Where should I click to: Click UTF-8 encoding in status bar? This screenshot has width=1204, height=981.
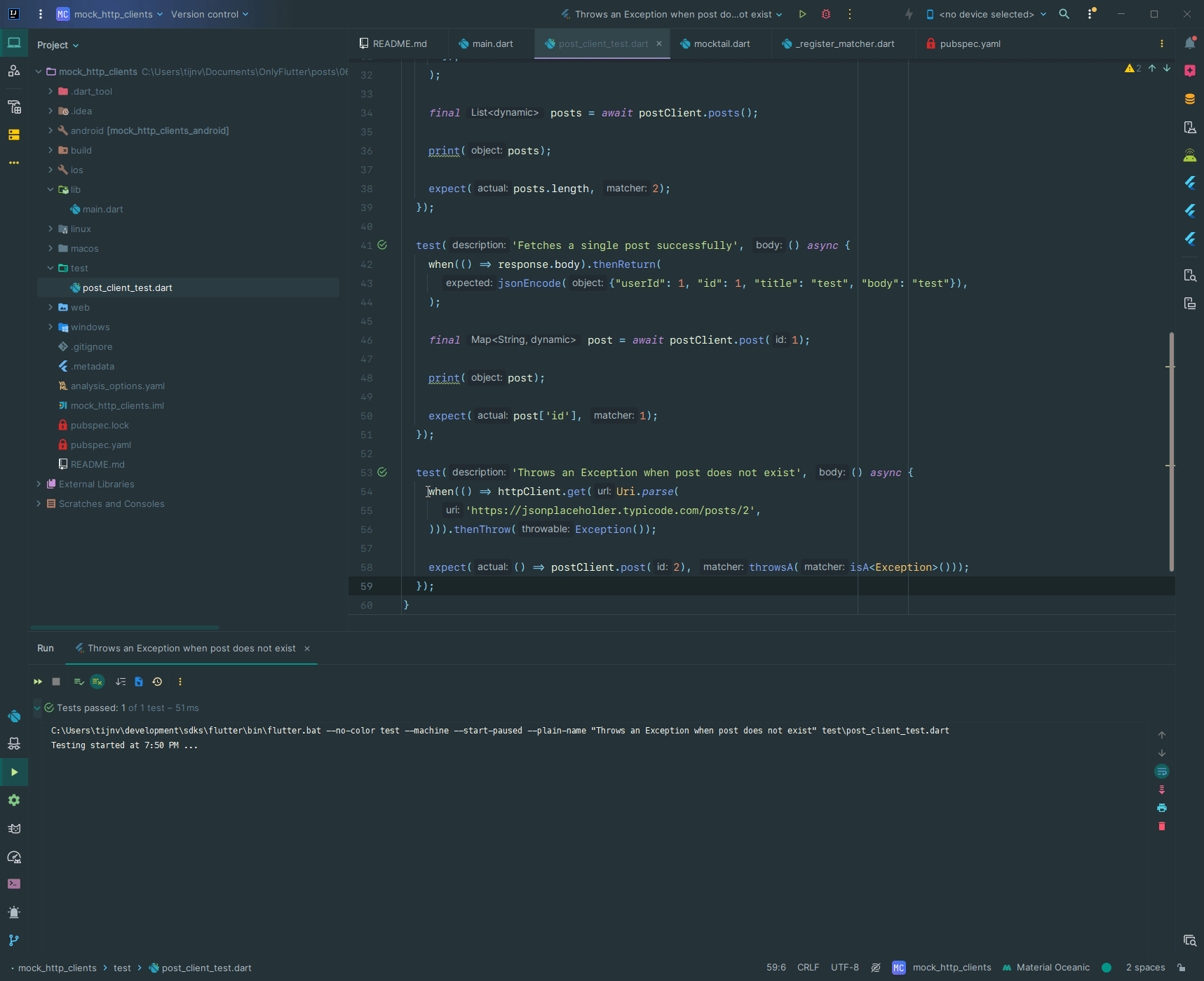tap(844, 967)
